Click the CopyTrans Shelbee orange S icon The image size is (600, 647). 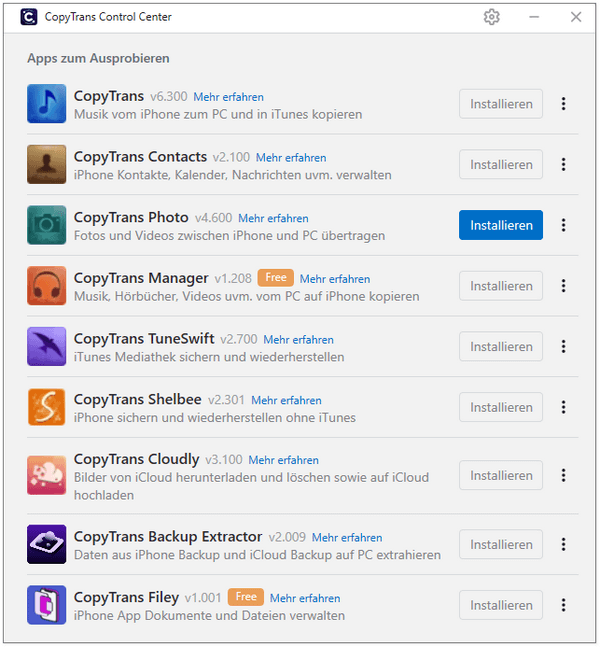coord(47,407)
